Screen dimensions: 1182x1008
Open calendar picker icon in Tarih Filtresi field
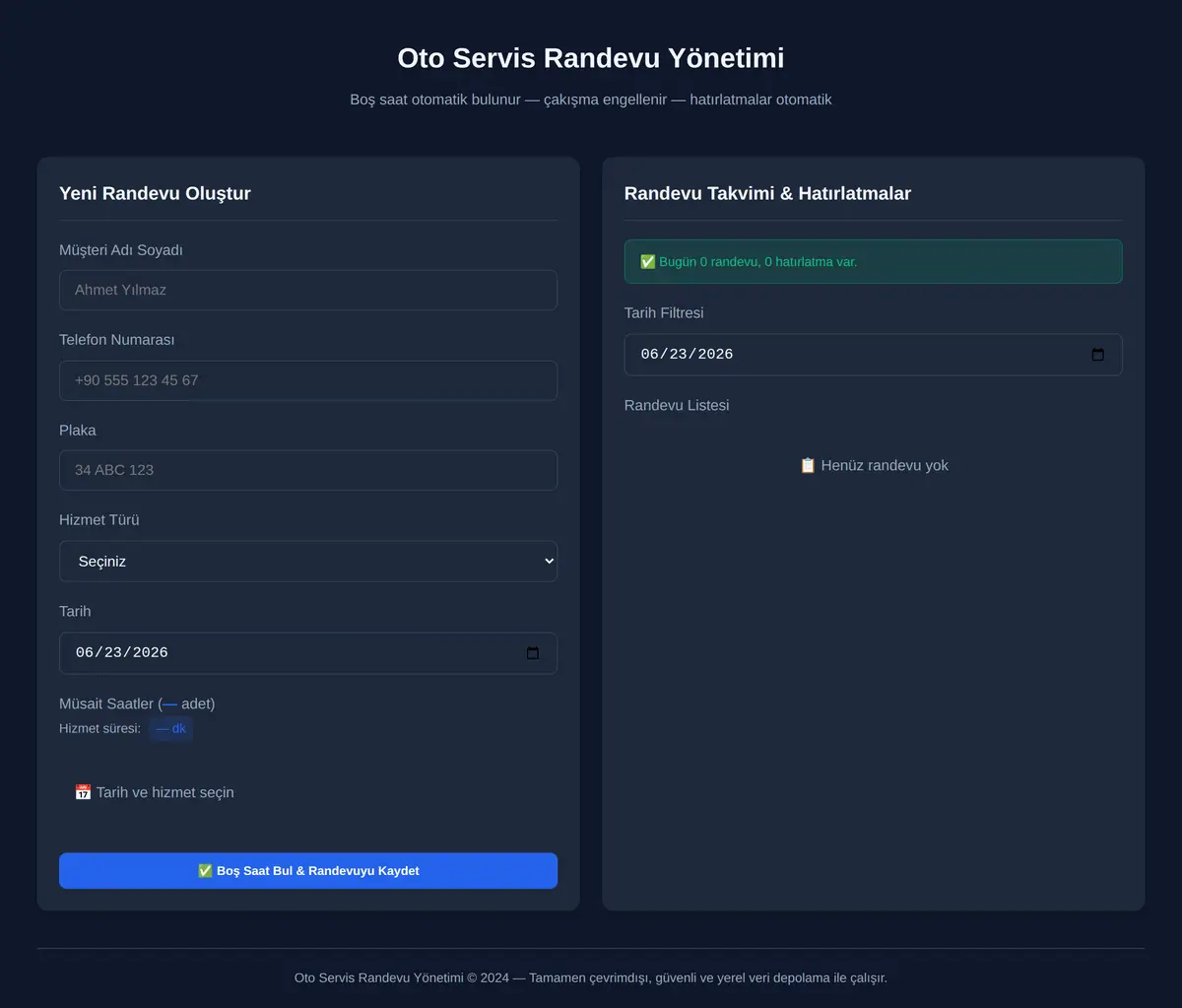pos(1097,355)
